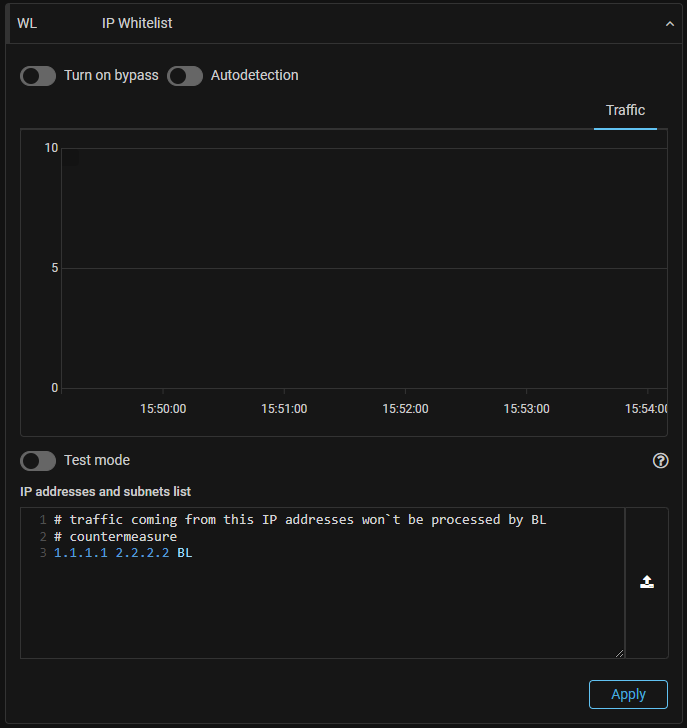Viewport: 687px width, 728px height.
Task: Click the IP Whitelist header title
Action: point(137,24)
